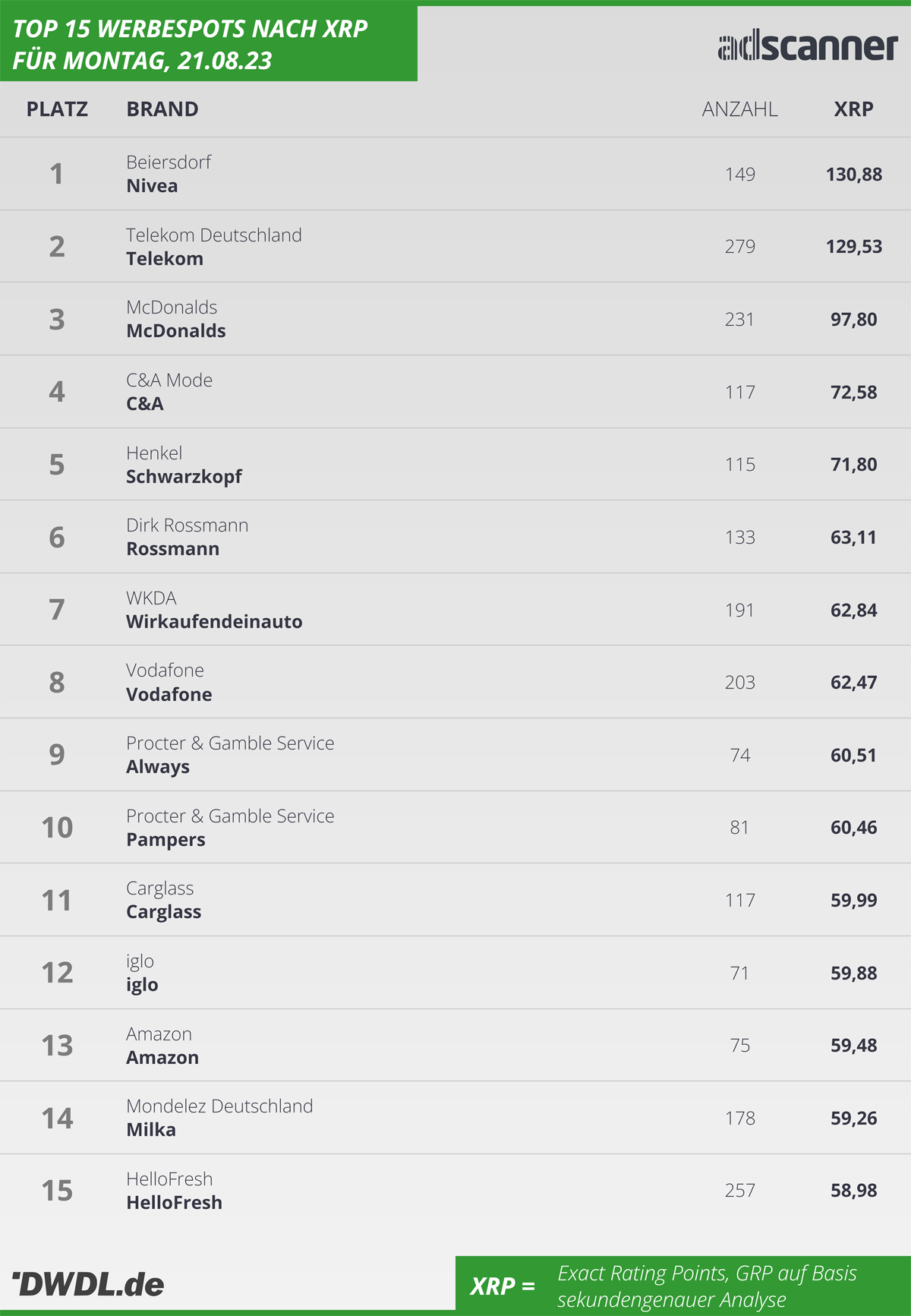
Task: Click the adscanner logo
Action: coord(808,46)
